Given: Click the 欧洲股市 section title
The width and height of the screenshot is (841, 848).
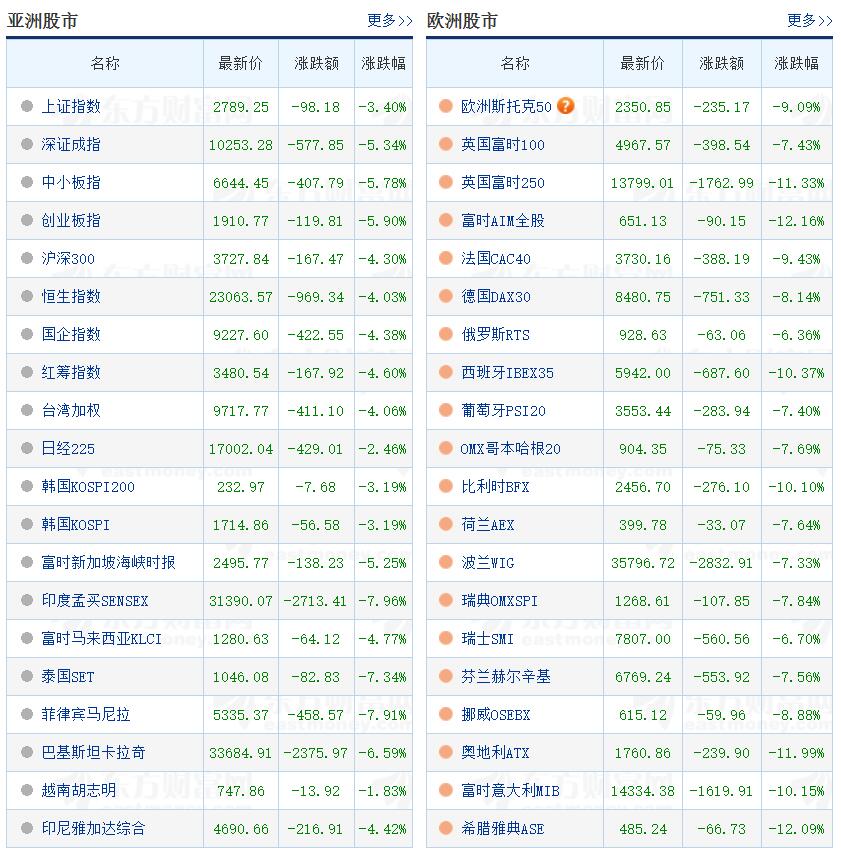Looking at the screenshot, I should click(462, 21).
